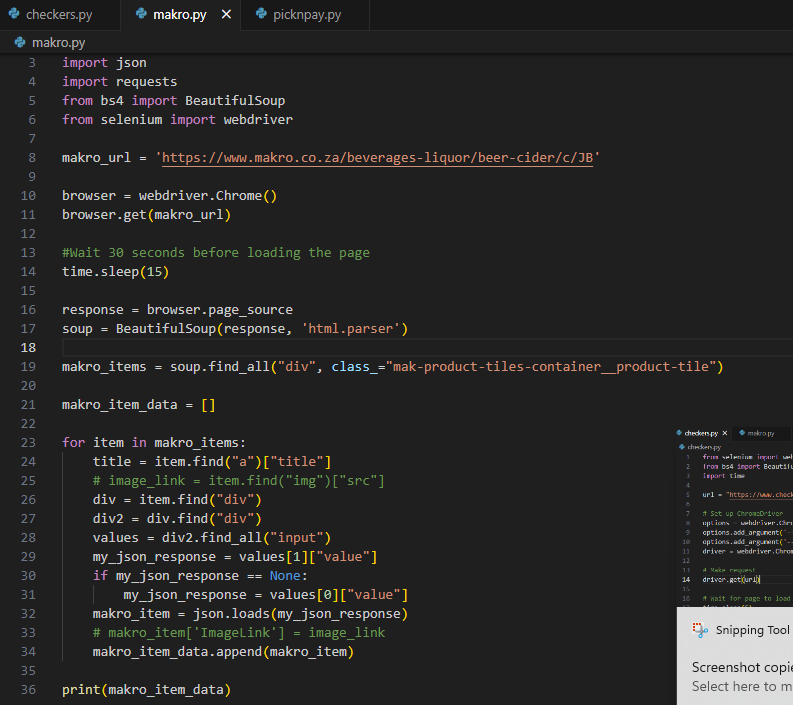Click 'makro_item_data.append(makro_item)' line

[x=223, y=652]
